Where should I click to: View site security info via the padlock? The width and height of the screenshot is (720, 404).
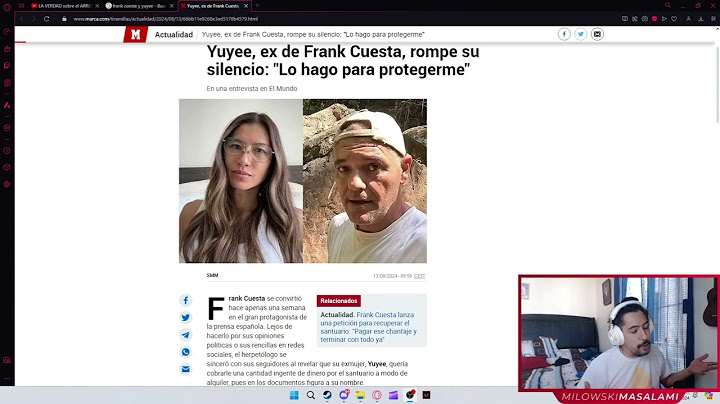[x=64, y=19]
